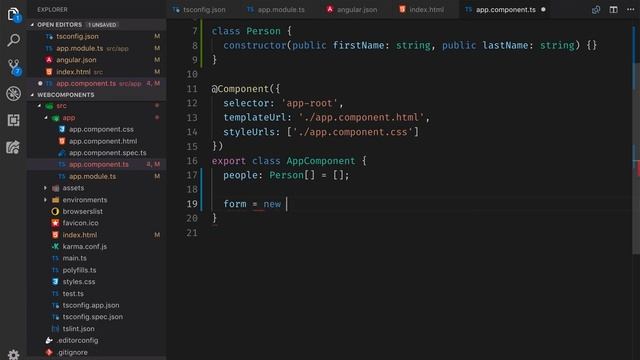Switch to the index.html tab
Viewport: 640px width, 360px height.
(x=422, y=9)
